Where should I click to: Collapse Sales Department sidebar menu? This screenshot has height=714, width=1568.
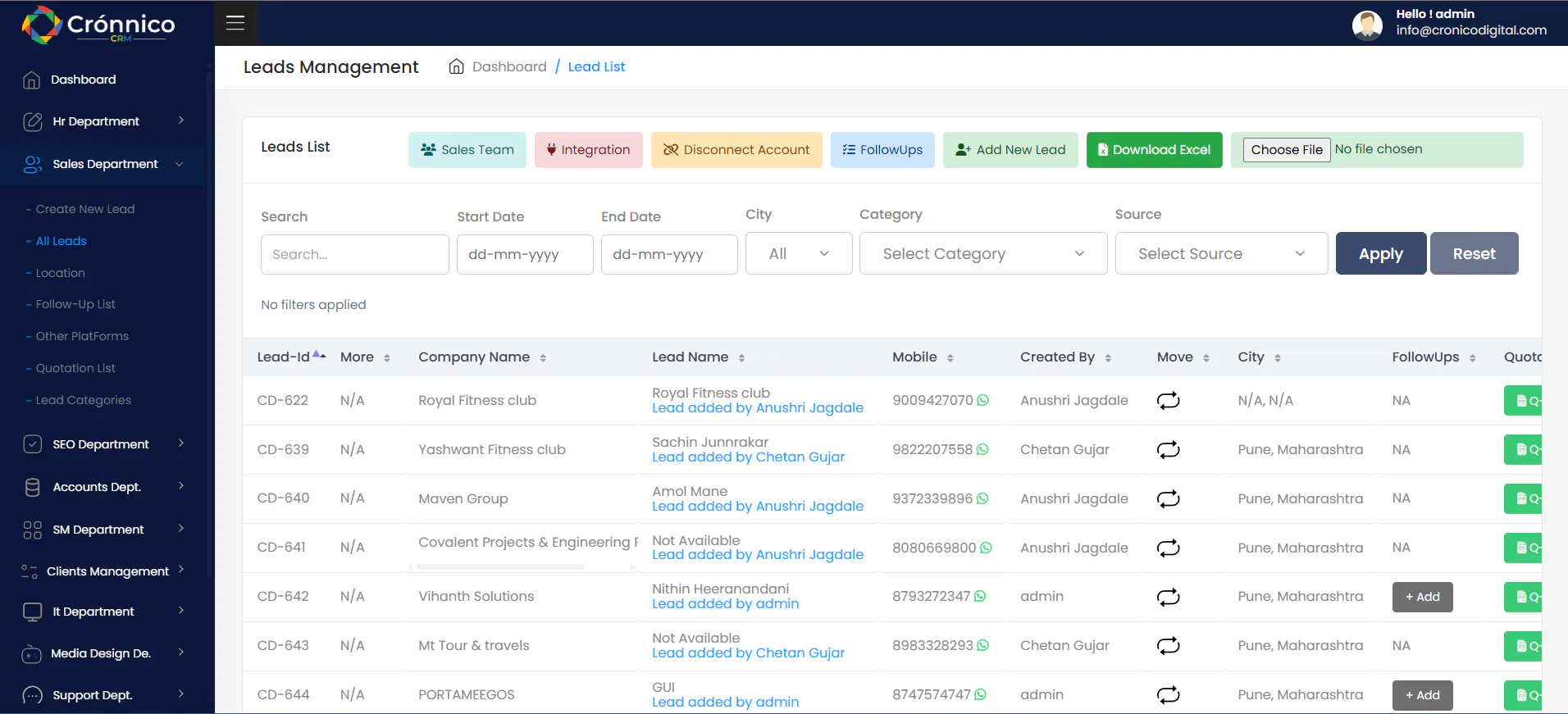pos(103,164)
